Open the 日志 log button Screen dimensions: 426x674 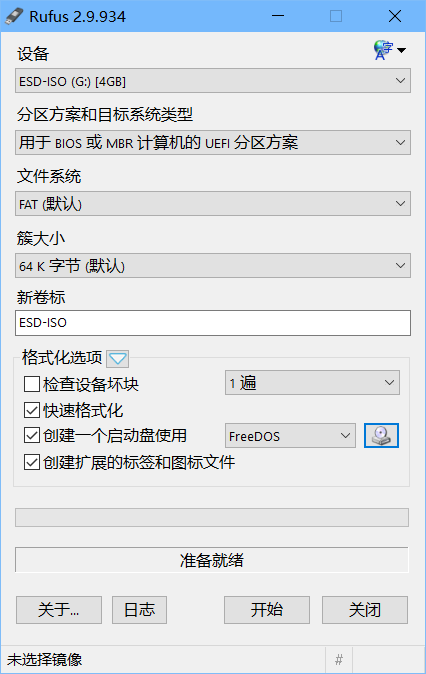click(x=139, y=610)
